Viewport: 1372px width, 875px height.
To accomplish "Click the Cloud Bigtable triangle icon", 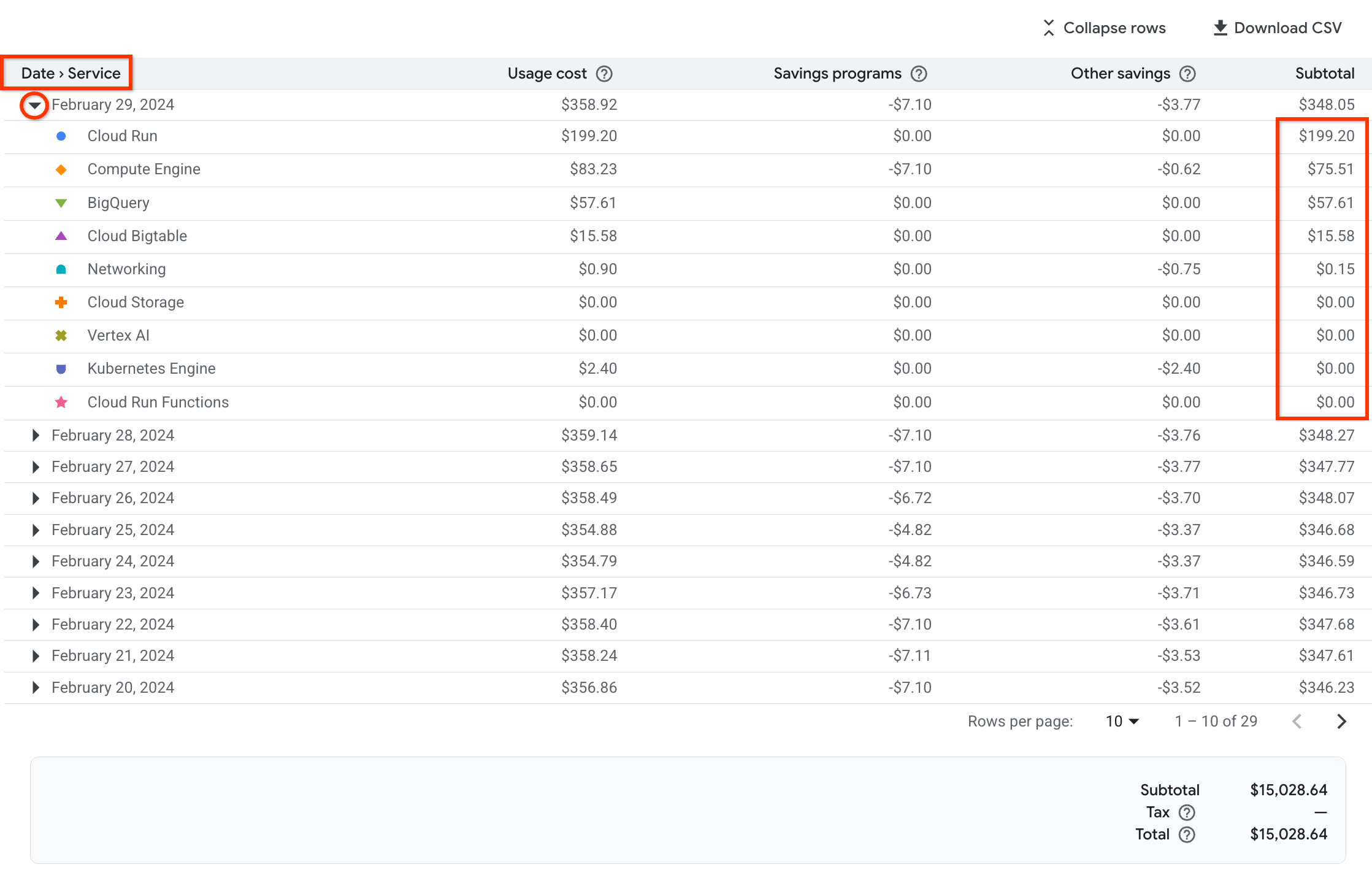I will coord(61,236).
